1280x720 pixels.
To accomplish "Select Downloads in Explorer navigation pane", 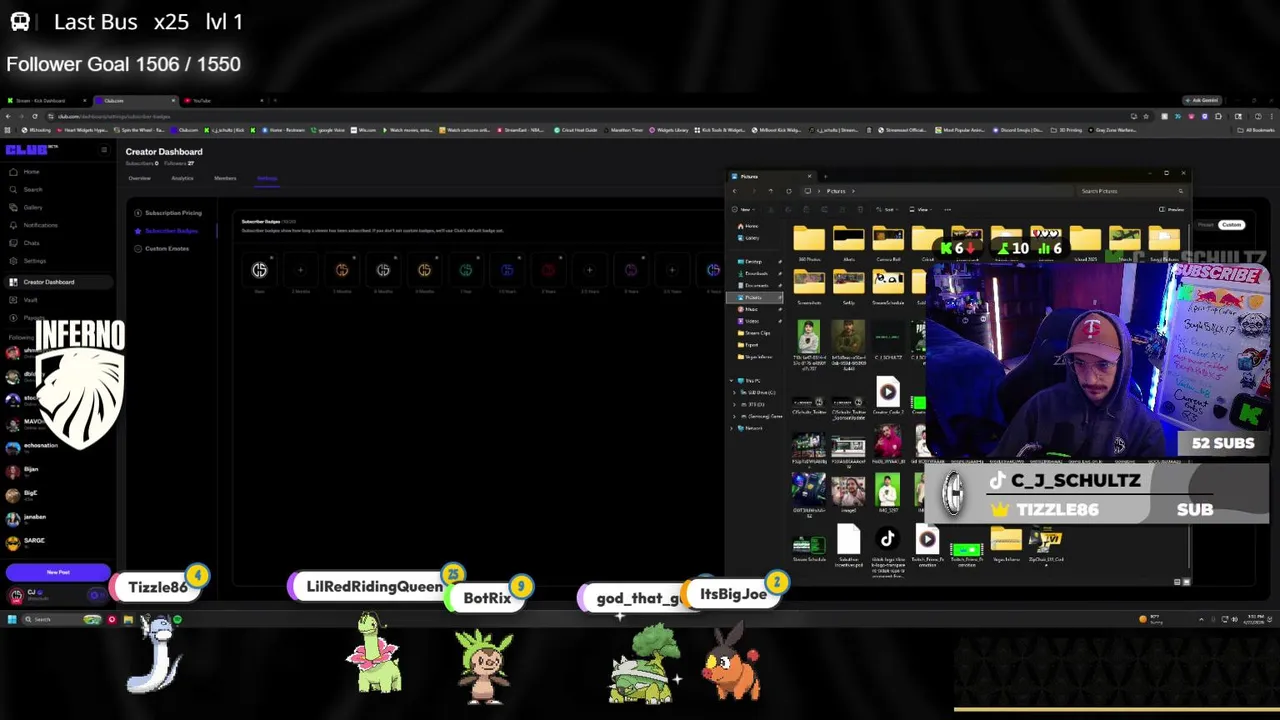I will 756,273.
